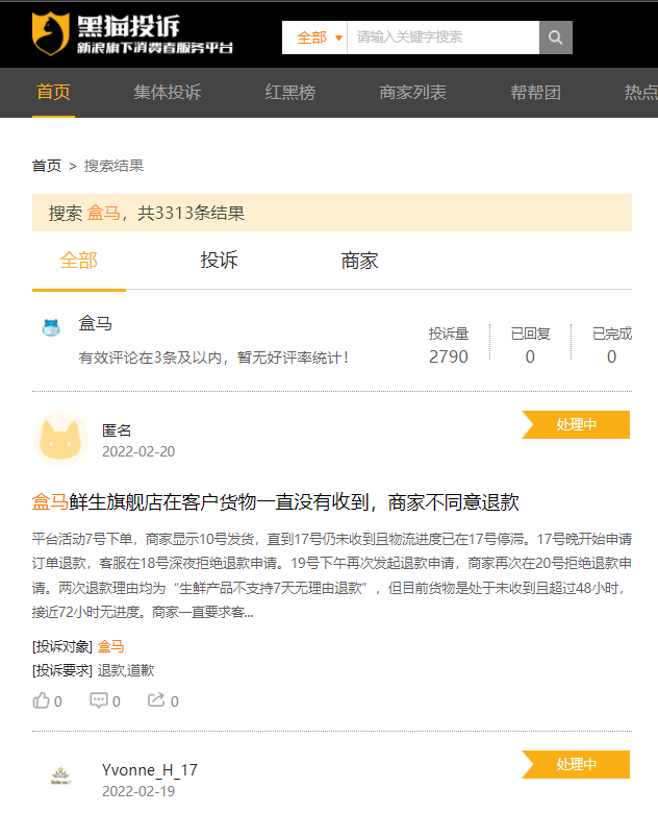Open the complaint titled 盒马鲜生旗舰店
Screen dimensions: 658x814
(276, 502)
